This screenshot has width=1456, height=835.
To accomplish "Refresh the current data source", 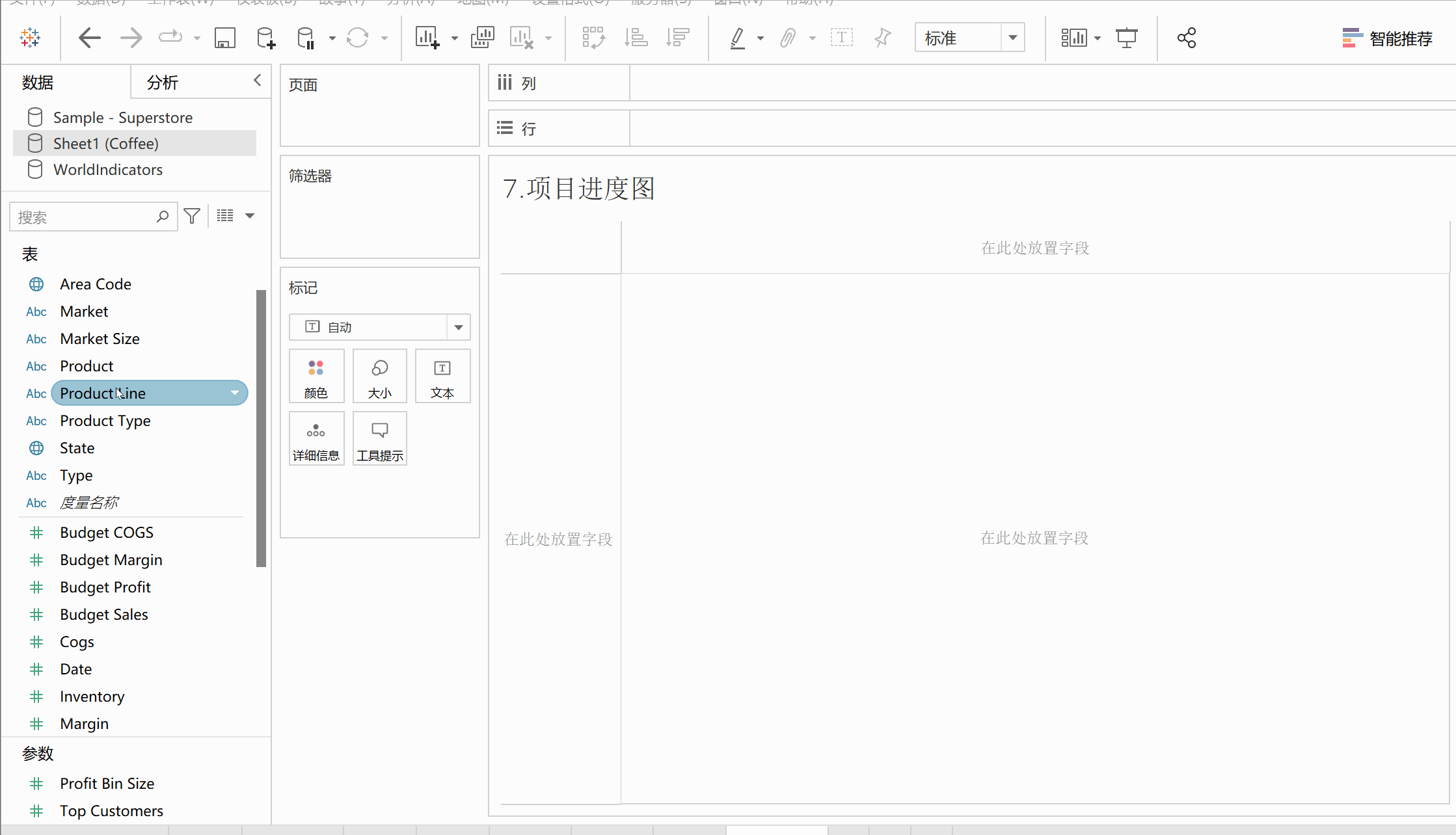I will [357, 38].
